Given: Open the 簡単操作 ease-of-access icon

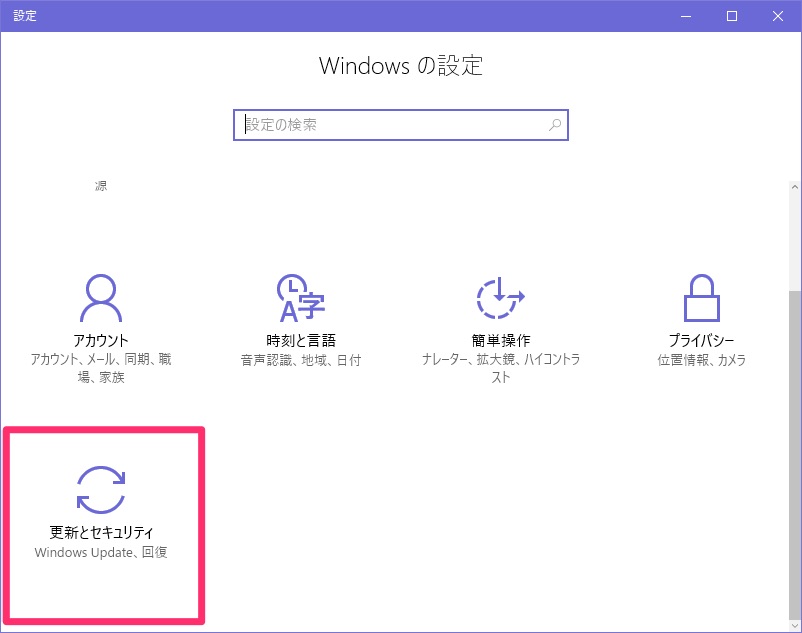Looking at the screenshot, I should [500, 298].
